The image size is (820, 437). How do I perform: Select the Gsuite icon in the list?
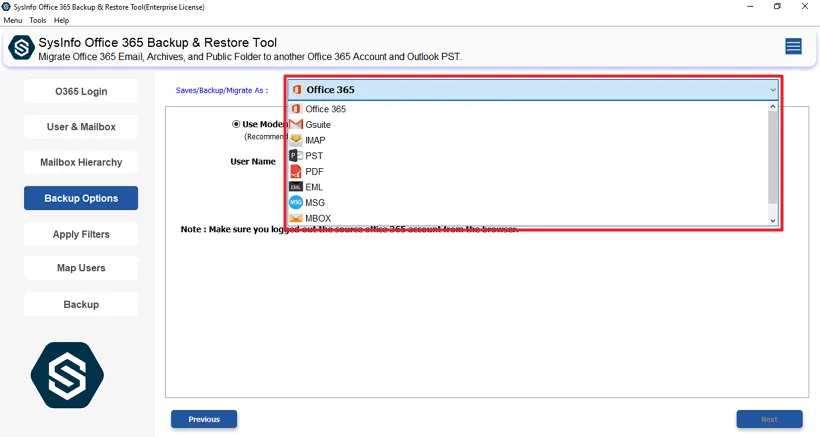point(296,124)
